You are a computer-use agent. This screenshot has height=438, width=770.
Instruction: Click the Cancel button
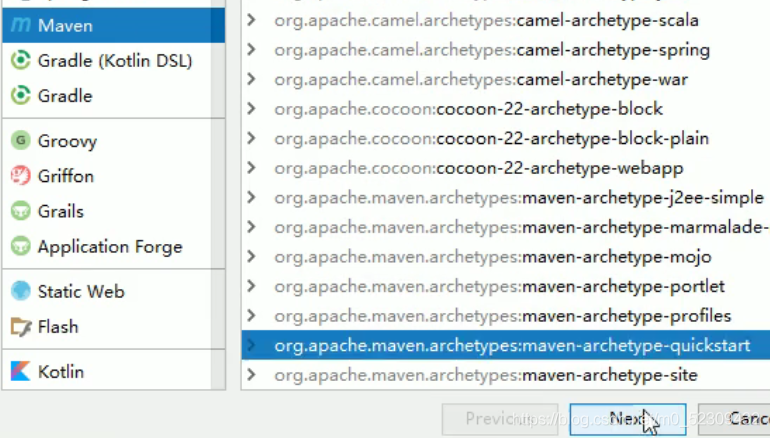734,419
